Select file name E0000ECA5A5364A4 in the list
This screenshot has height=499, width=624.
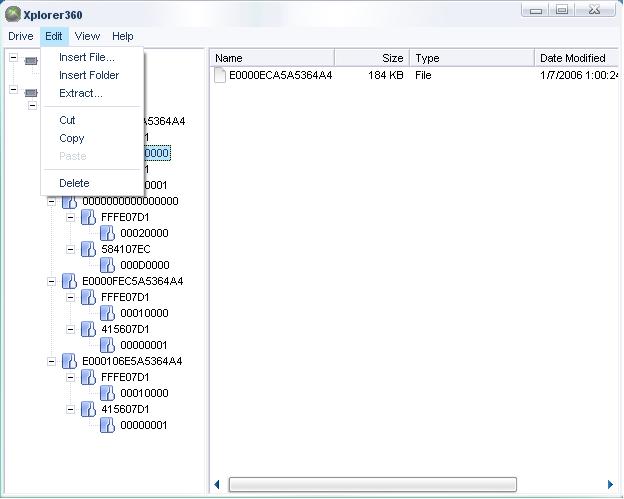[281, 75]
